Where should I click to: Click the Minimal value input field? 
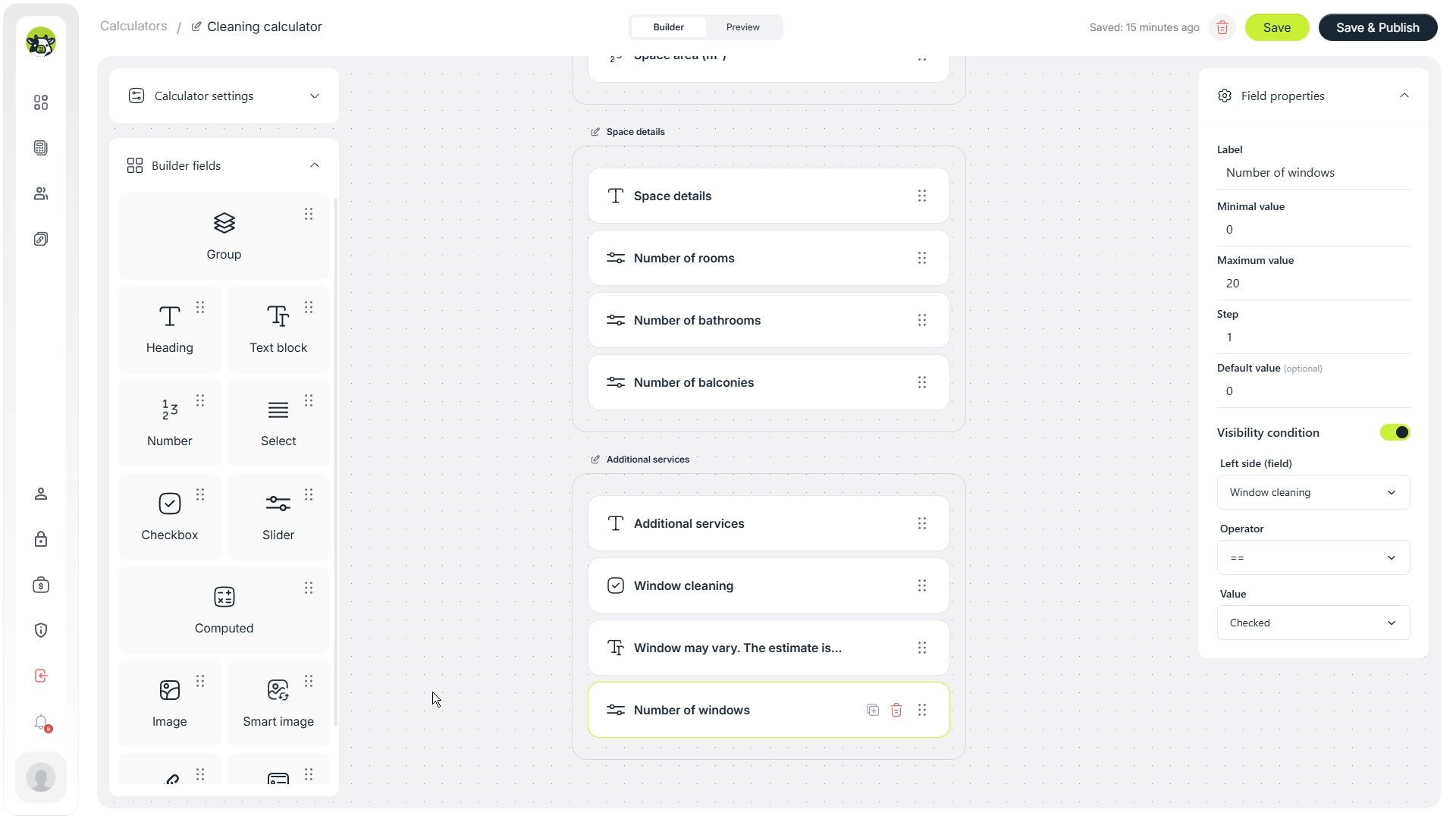pyautogui.click(x=1313, y=230)
